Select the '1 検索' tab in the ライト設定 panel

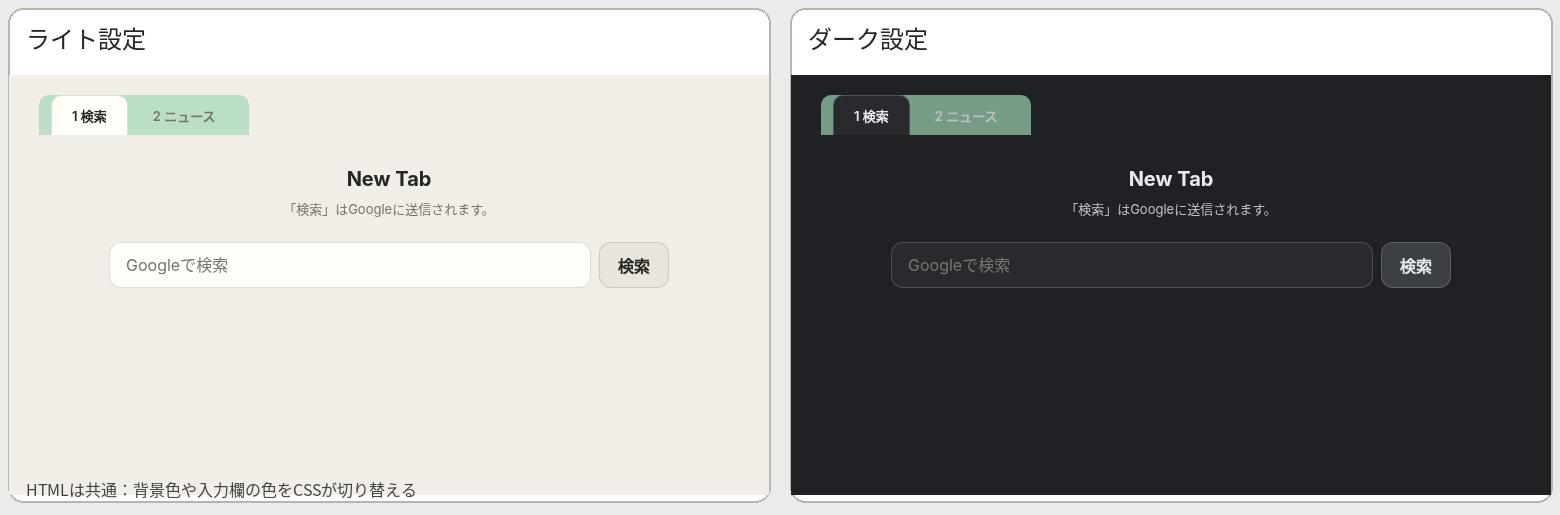pyautogui.click(x=89, y=116)
